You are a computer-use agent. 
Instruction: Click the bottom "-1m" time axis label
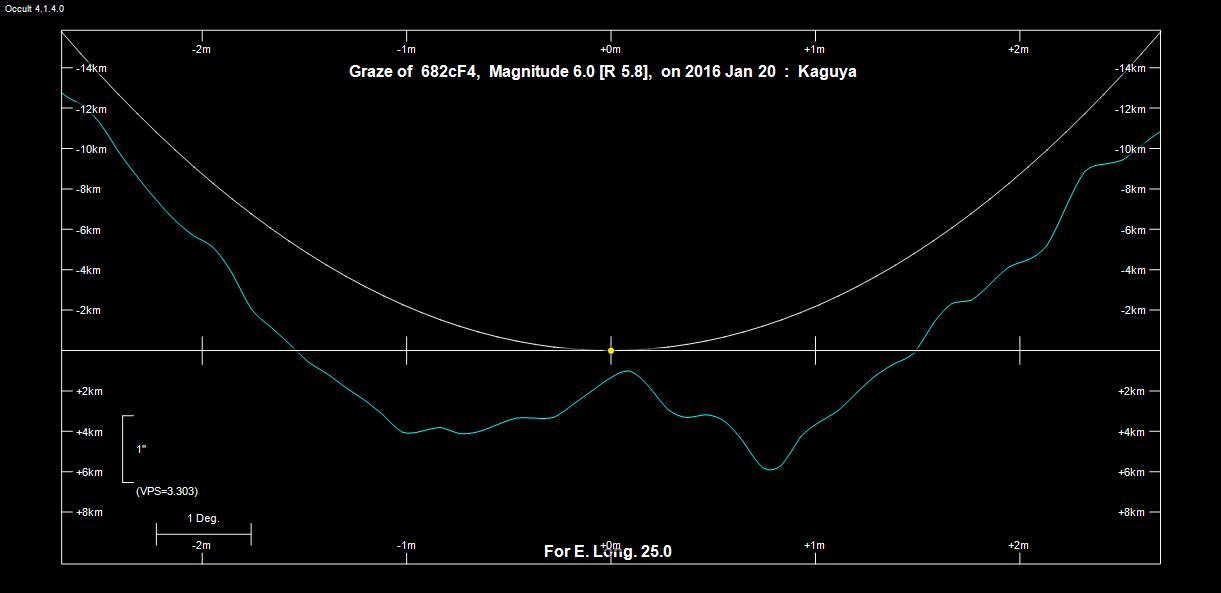[x=406, y=545]
